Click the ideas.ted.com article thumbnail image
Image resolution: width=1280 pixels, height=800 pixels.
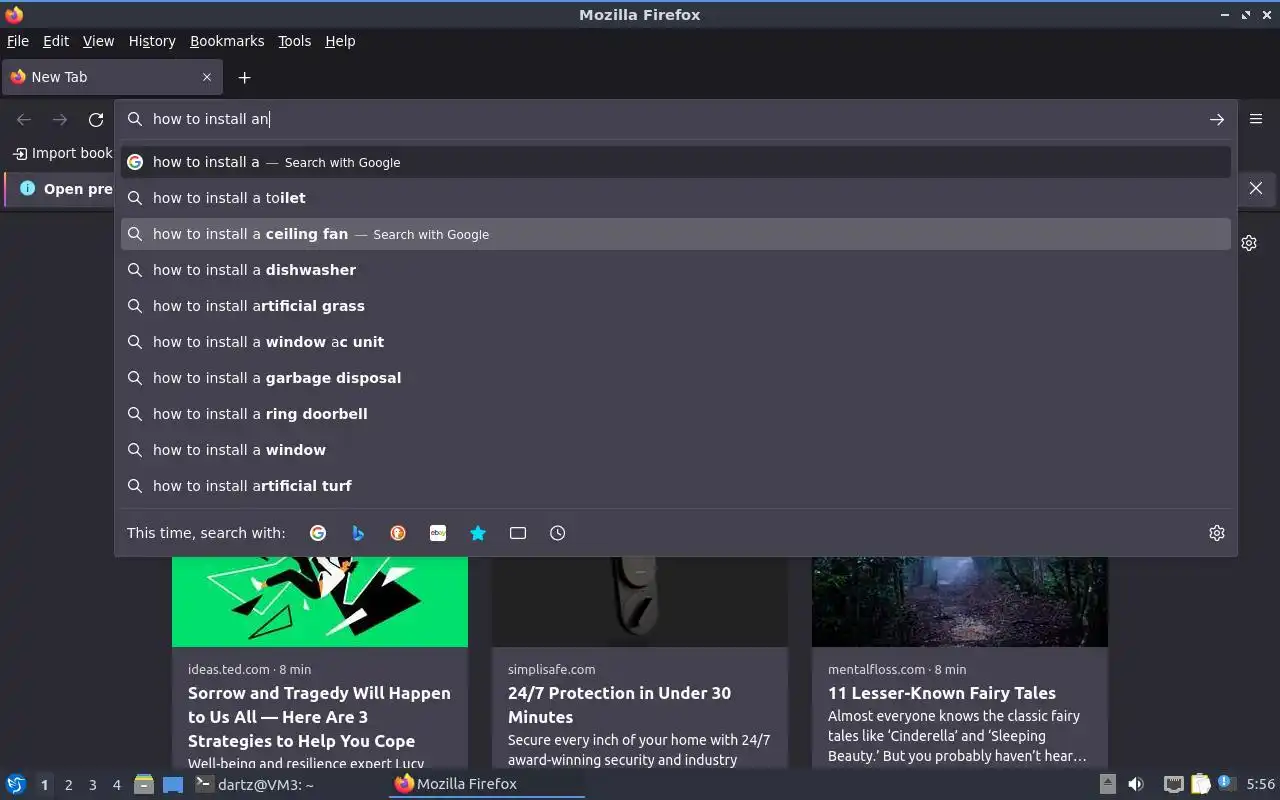tap(320, 601)
